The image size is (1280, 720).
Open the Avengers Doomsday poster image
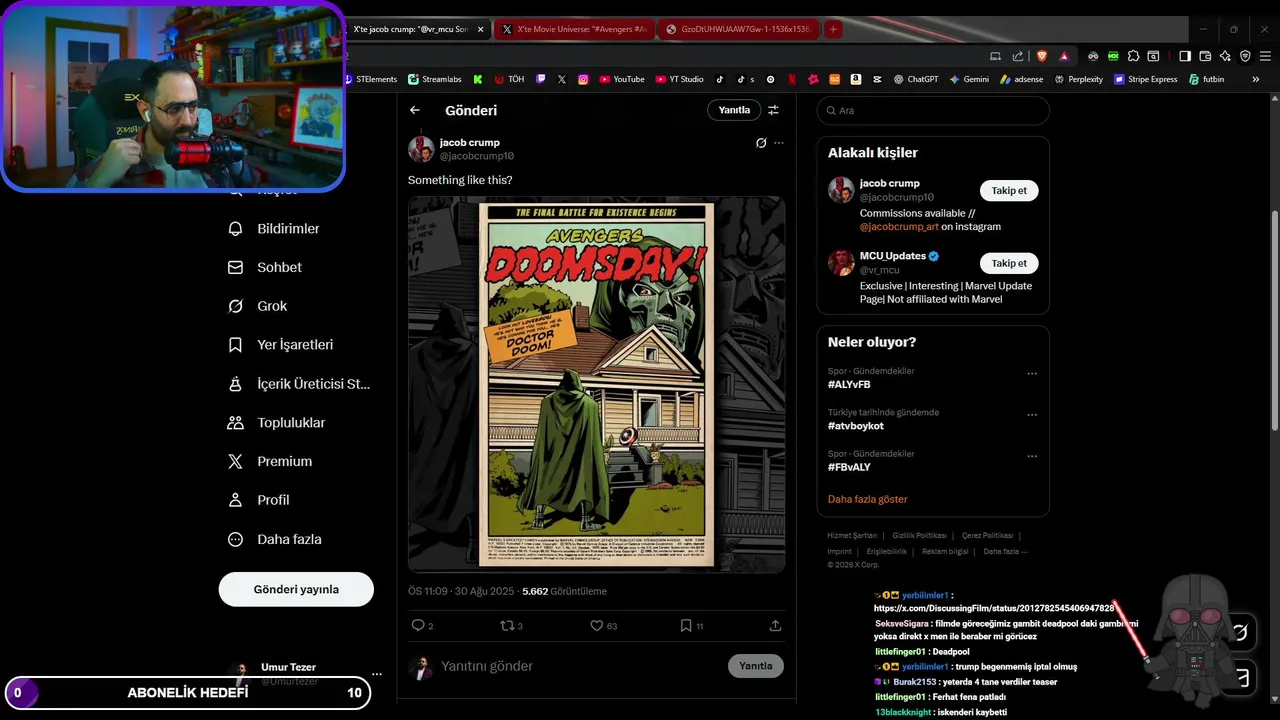pos(596,384)
